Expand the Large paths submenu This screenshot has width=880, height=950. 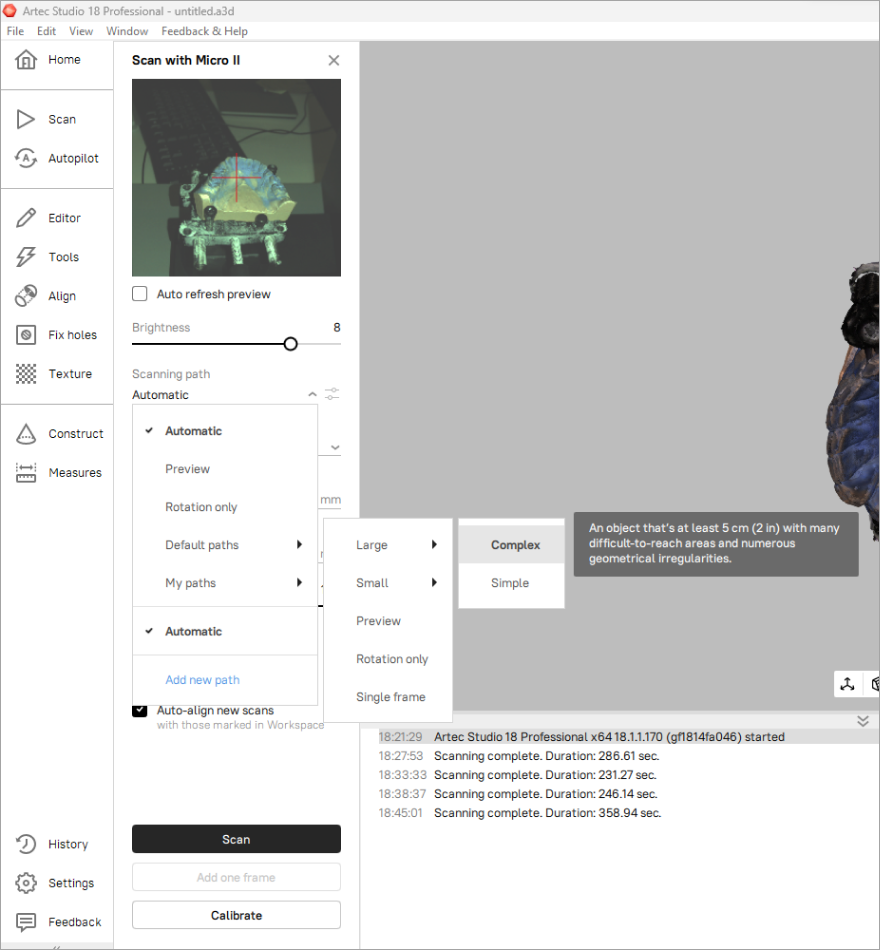(x=388, y=545)
